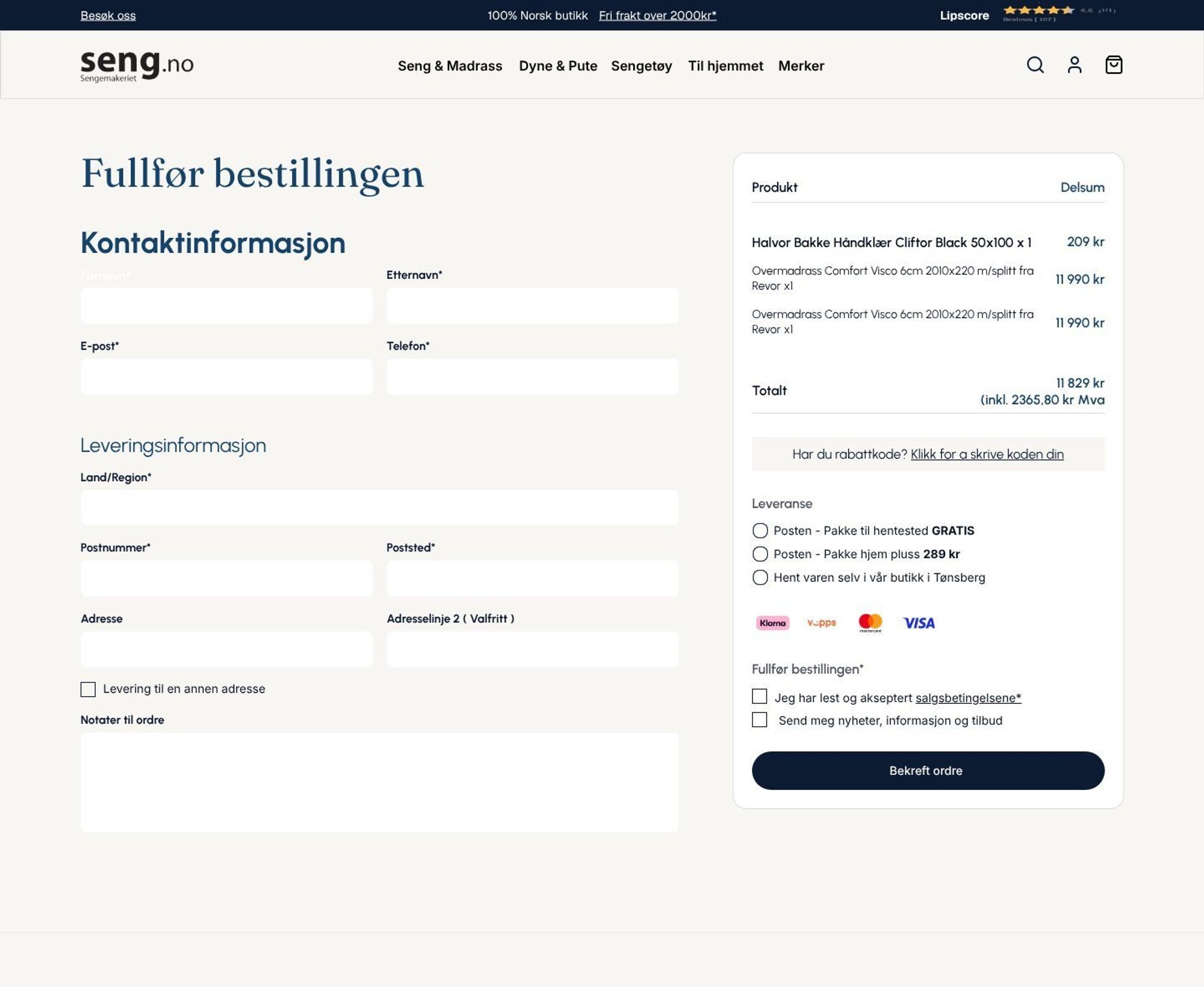Open the user account icon
The height and width of the screenshot is (987, 1204).
(x=1075, y=65)
